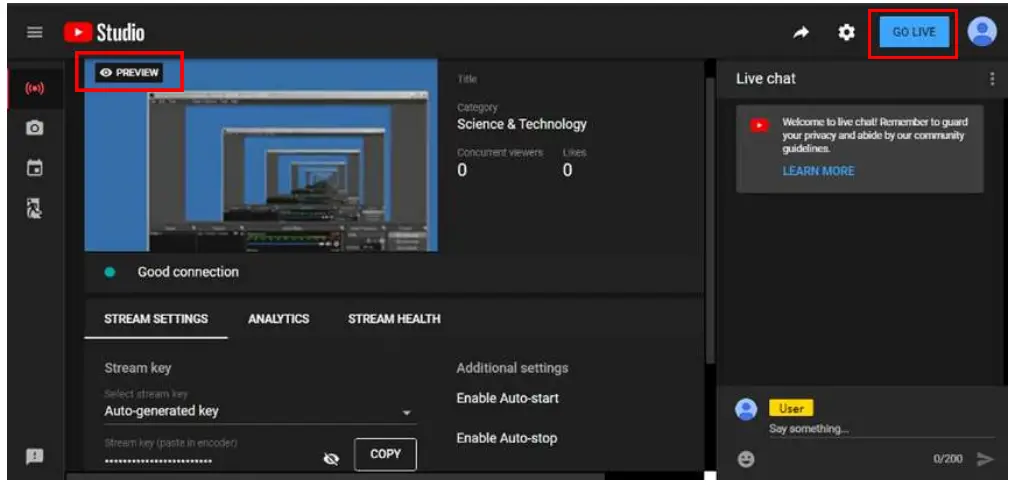Click the exit-studio icon in the sidebar
This screenshot has height=482, width=1017.
click(34, 208)
